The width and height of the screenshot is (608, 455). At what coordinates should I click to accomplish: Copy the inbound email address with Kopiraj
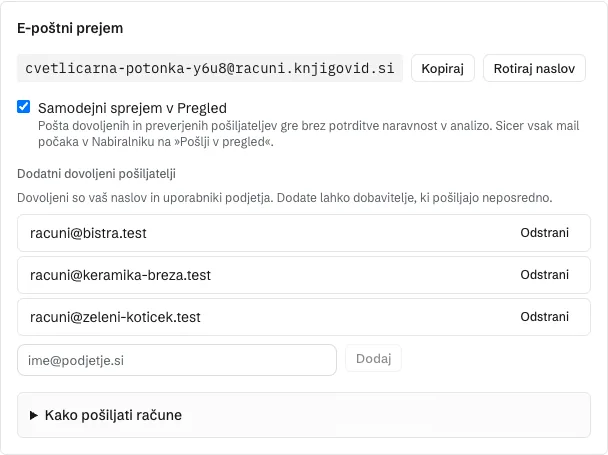[442, 68]
